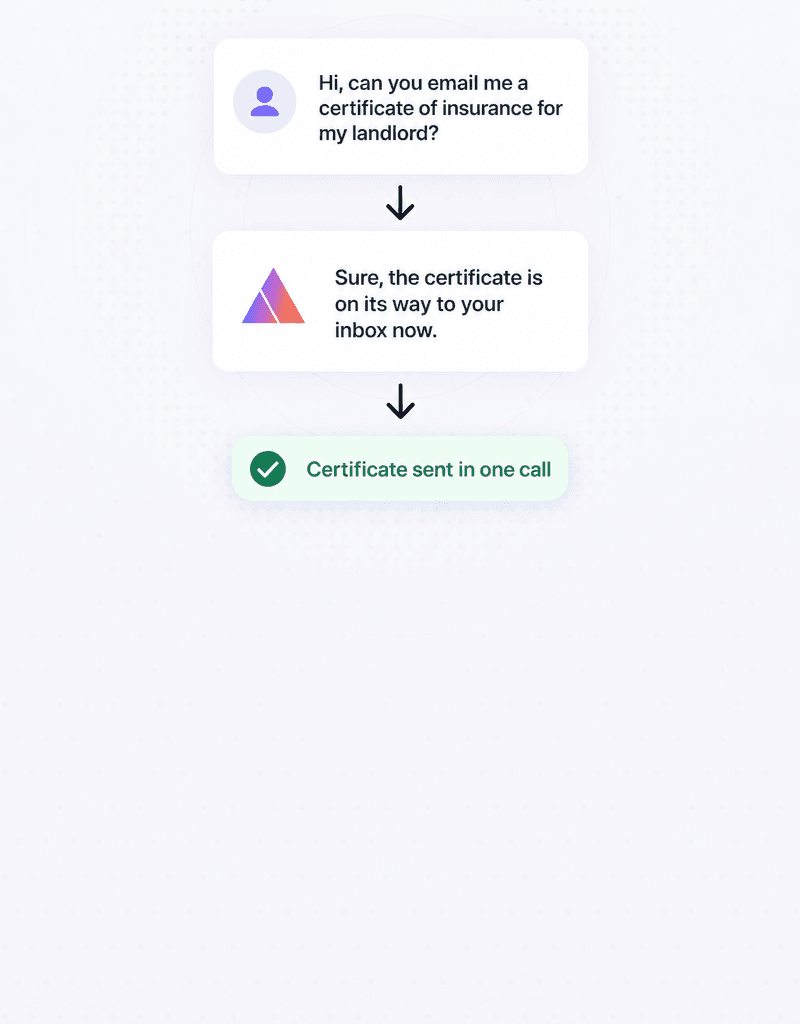Click the phrase 'certificate of insurance for'
Viewport: 800px width, 1024px height.
441,108
